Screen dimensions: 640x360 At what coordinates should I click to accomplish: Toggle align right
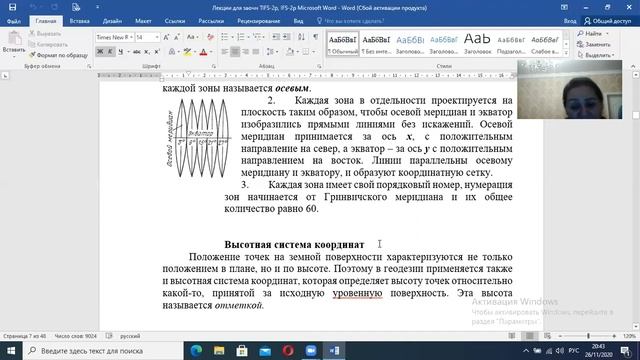(x=245, y=52)
